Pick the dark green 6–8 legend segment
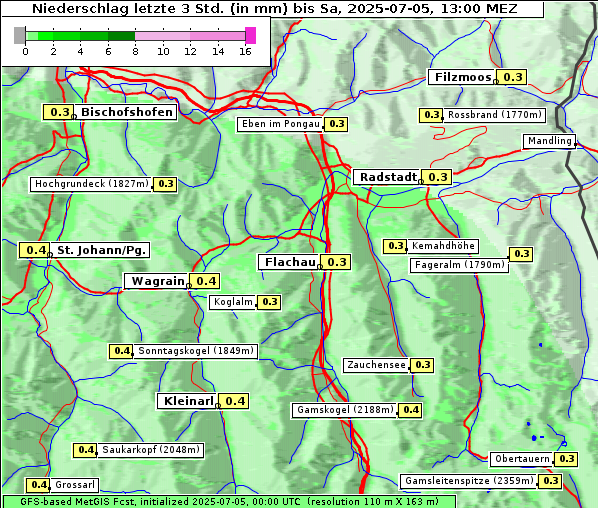This screenshot has height=508, width=598. [122, 36]
